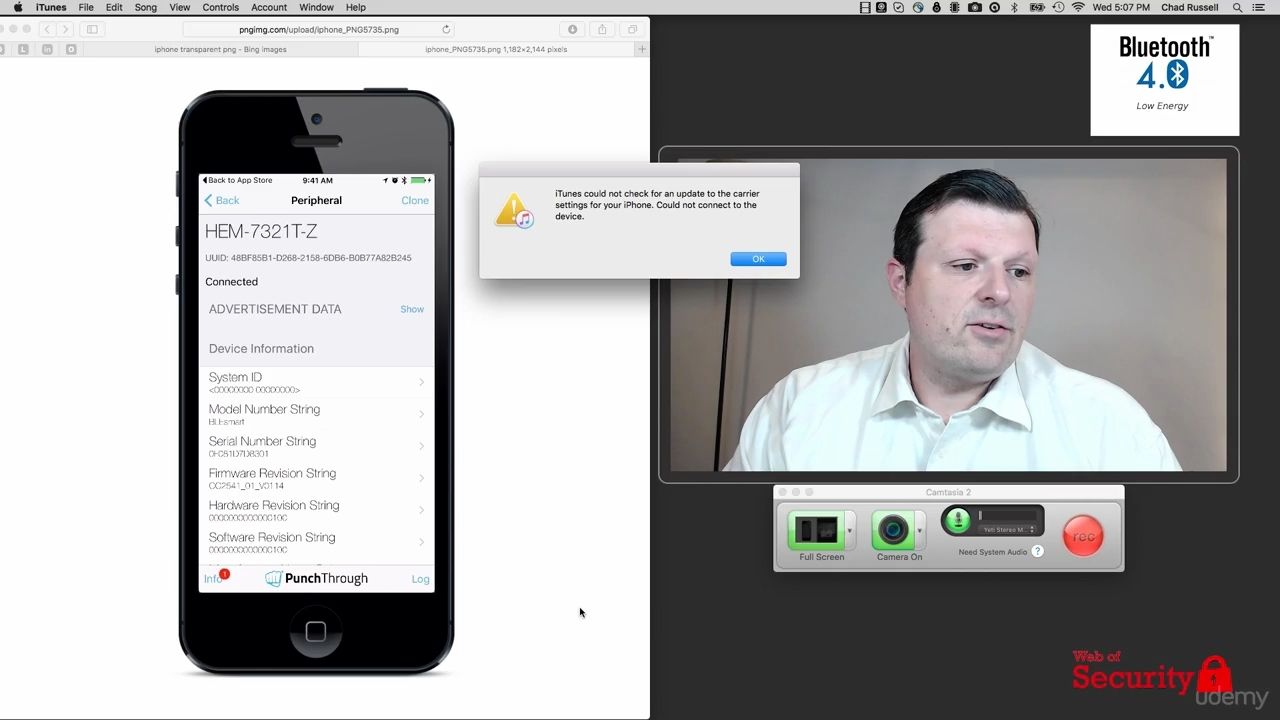Open the Hardware Revision String row chevron

click(421, 510)
